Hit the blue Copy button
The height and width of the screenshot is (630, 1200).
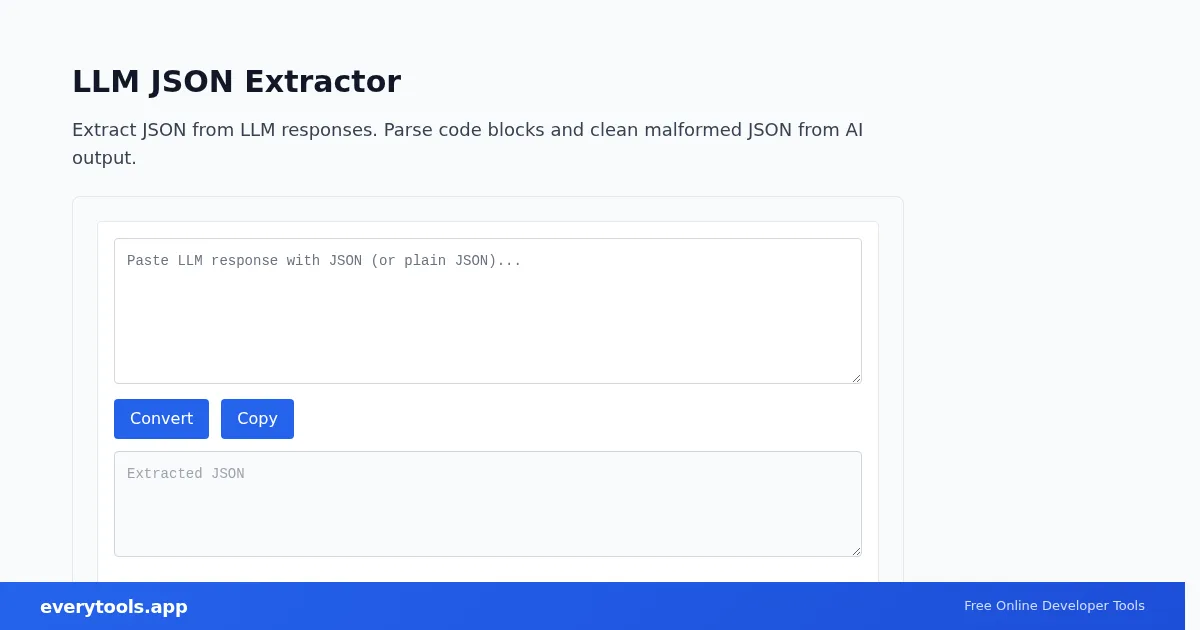257,419
